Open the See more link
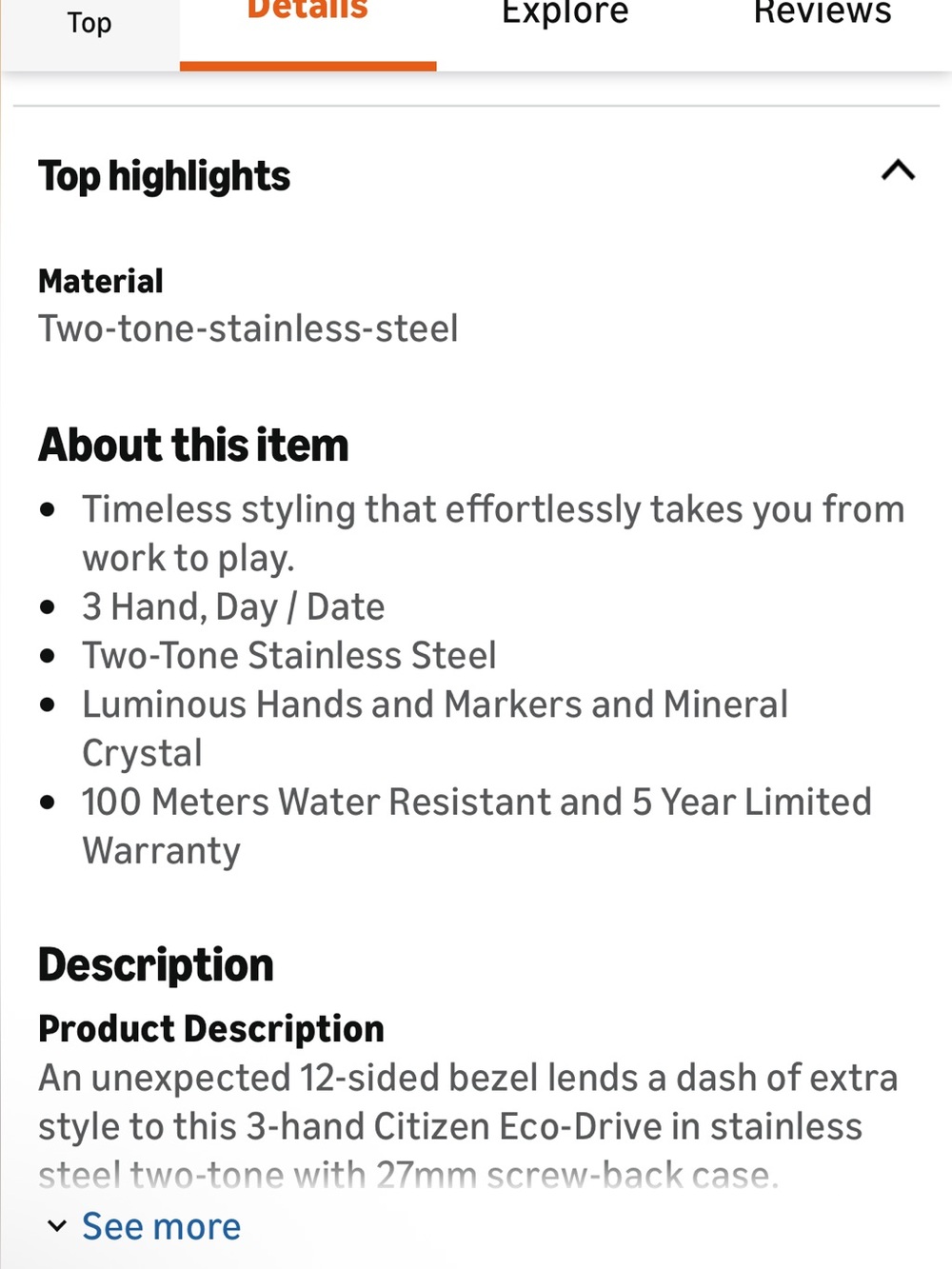Screen dimensions: 952x1269 161,1226
